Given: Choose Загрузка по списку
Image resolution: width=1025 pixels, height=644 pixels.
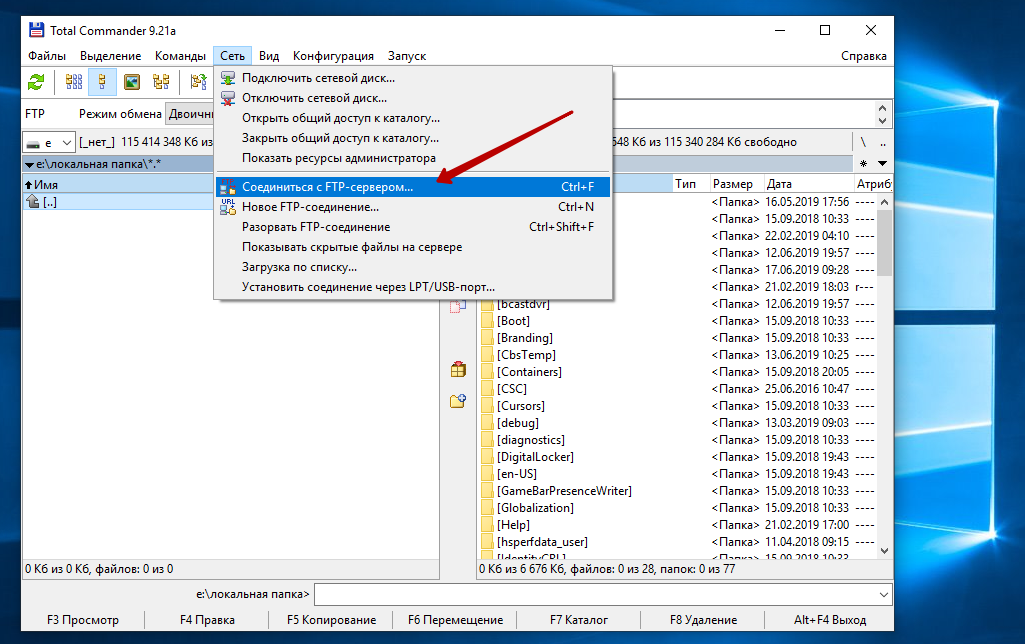Looking at the screenshot, I should (413, 267).
